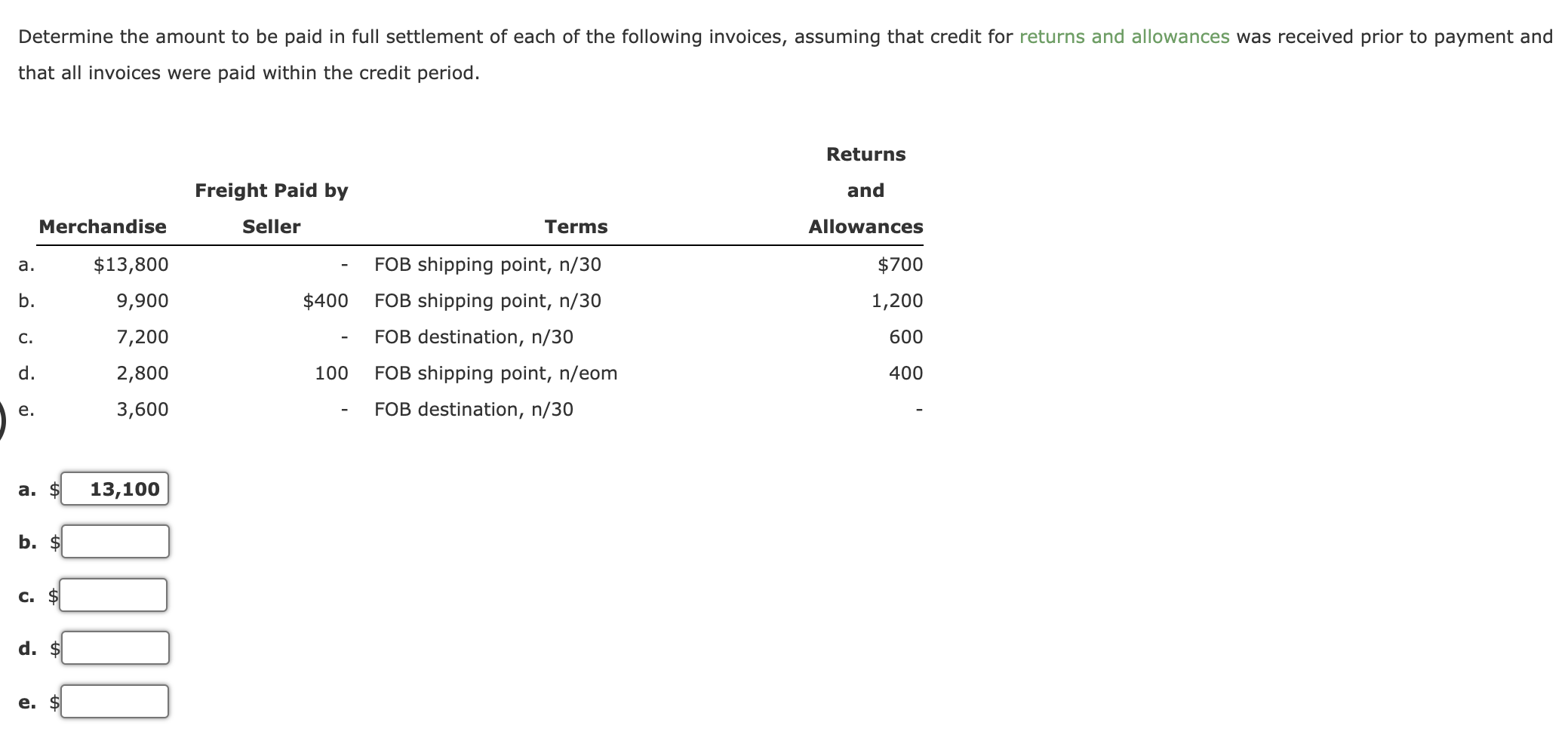
Task: Click the $400 freight amount
Action: (x=325, y=301)
